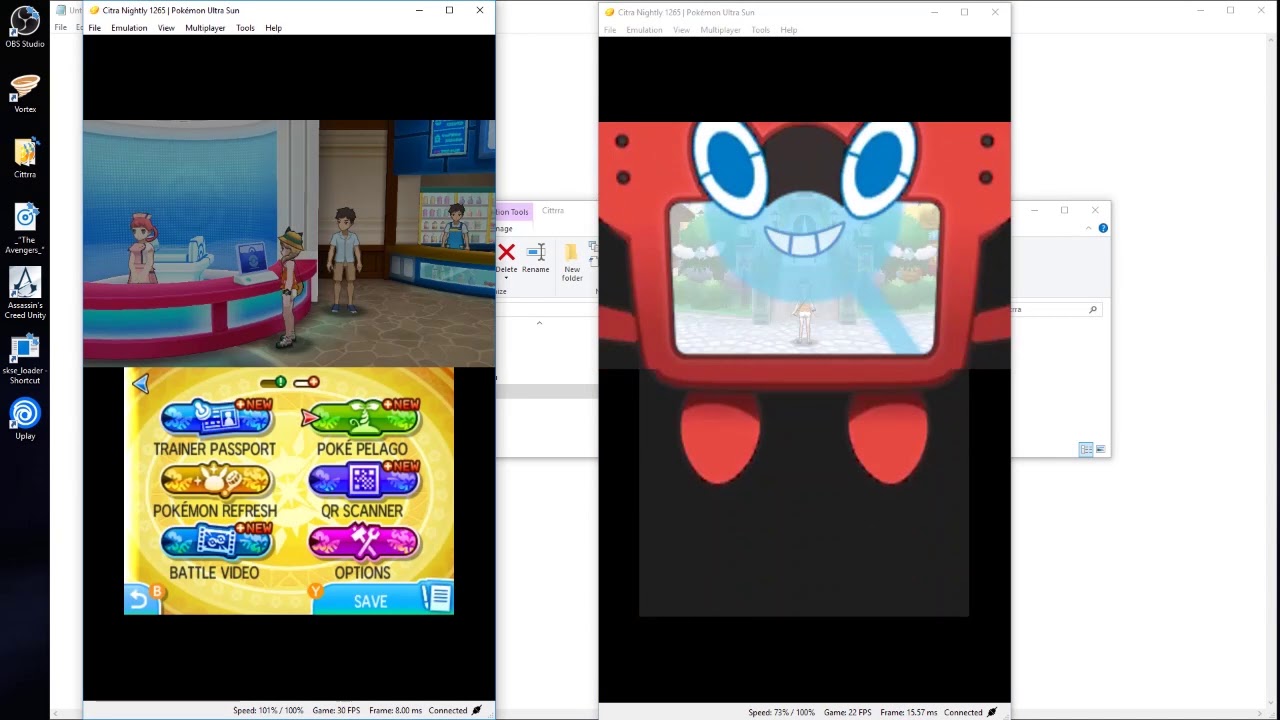Open skse_loader shortcut on desktop
Image resolution: width=1280 pixels, height=720 pixels.
(25, 359)
